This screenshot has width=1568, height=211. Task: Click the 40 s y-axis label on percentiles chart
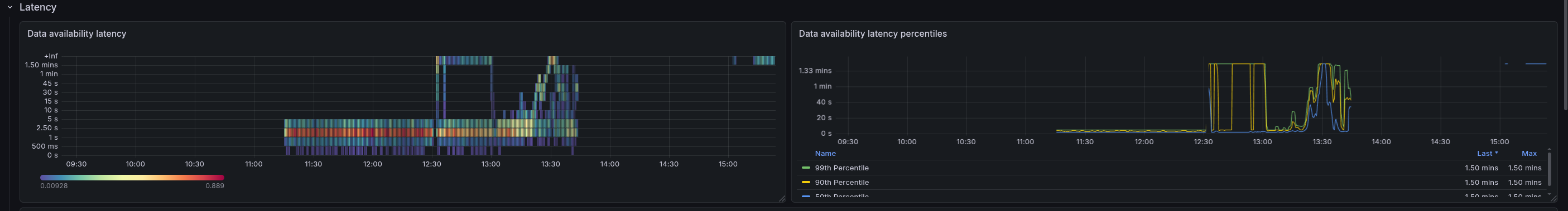[824, 102]
